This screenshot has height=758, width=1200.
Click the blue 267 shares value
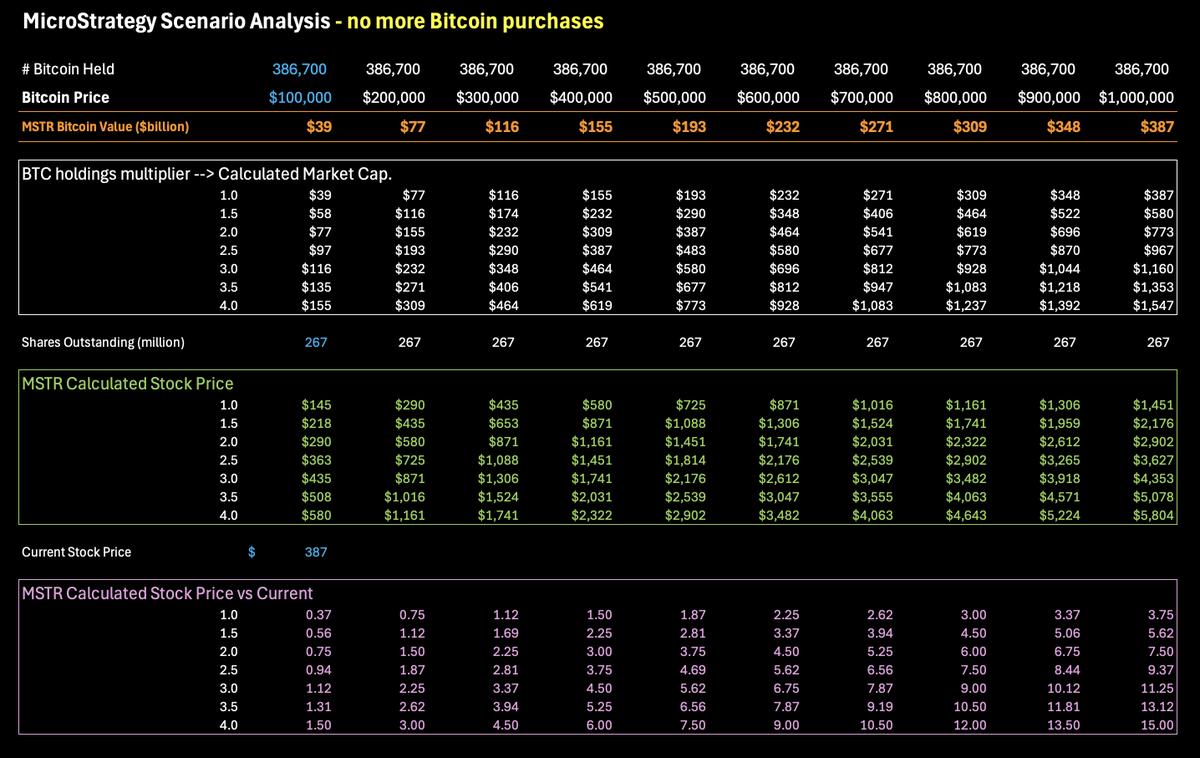[x=314, y=341]
